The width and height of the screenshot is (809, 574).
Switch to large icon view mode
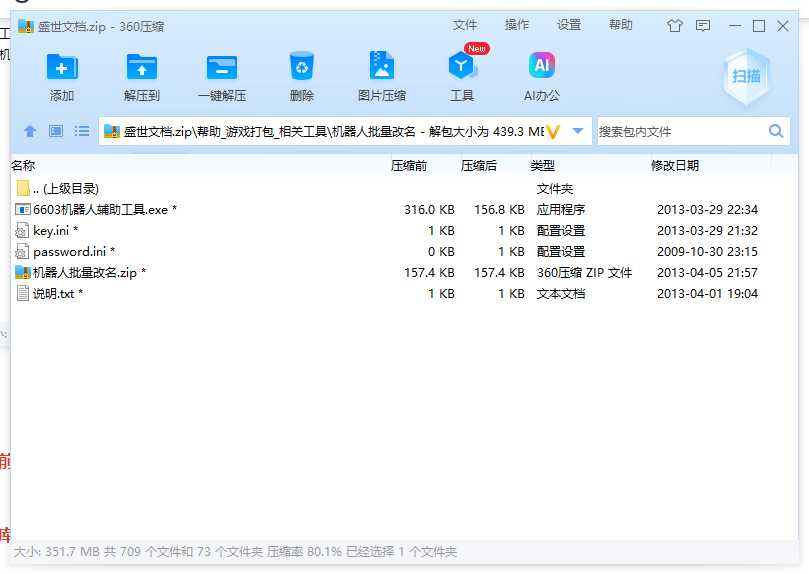[56, 131]
